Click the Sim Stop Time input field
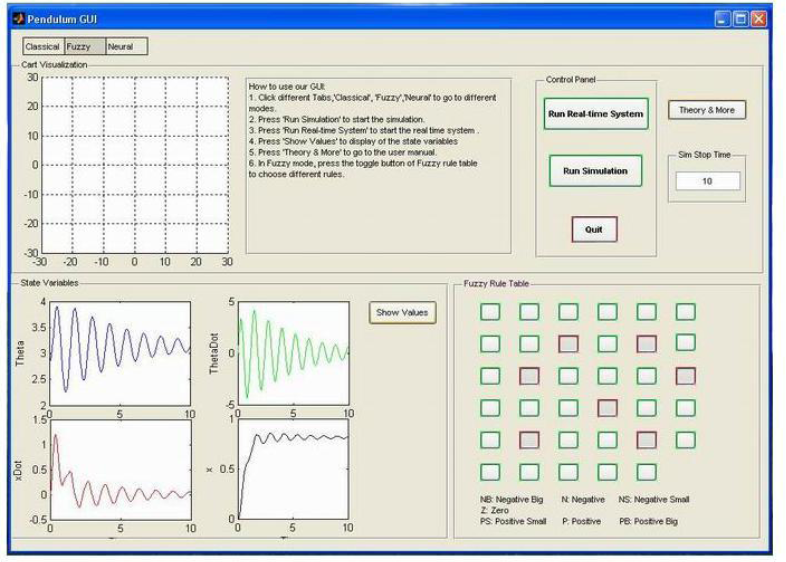This screenshot has height=562, width=786. pyautogui.click(x=707, y=181)
